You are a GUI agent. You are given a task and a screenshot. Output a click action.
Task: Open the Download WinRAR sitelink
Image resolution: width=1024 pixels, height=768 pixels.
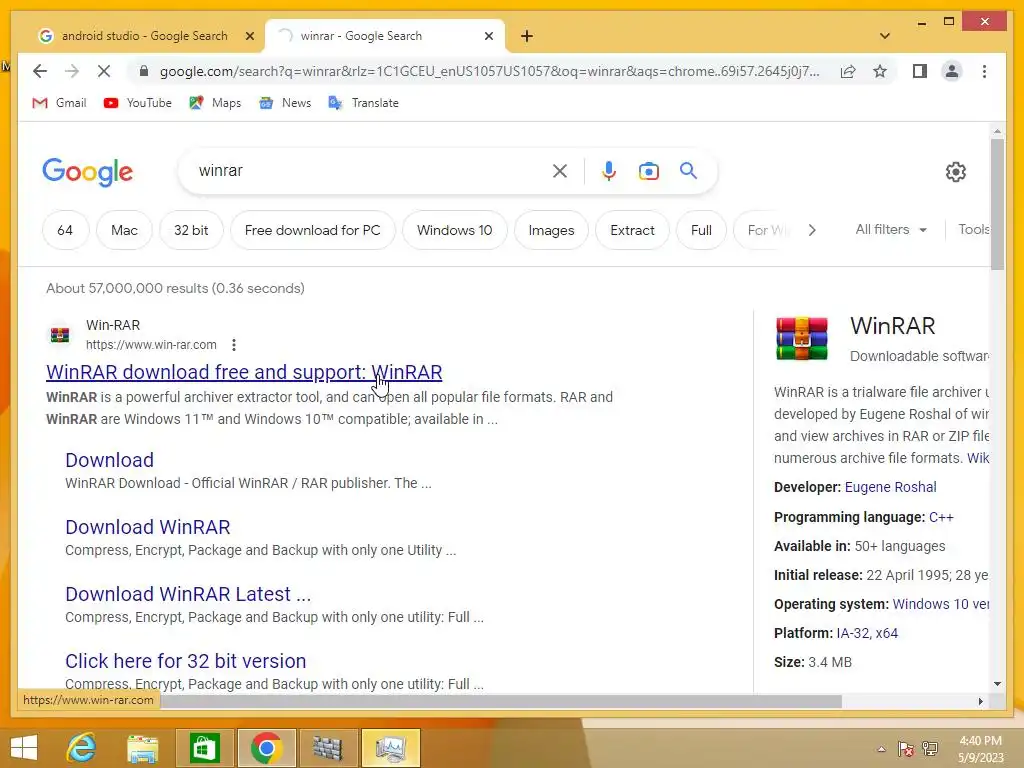click(148, 527)
